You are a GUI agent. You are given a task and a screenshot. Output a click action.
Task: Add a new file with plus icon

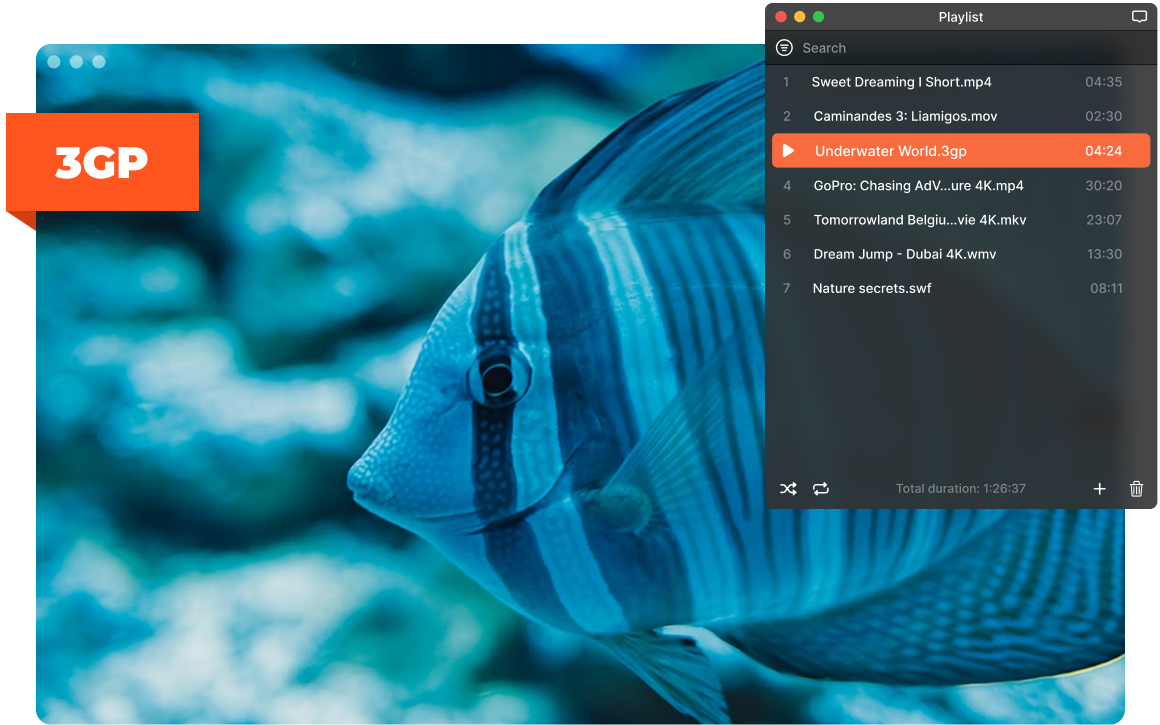click(1099, 489)
